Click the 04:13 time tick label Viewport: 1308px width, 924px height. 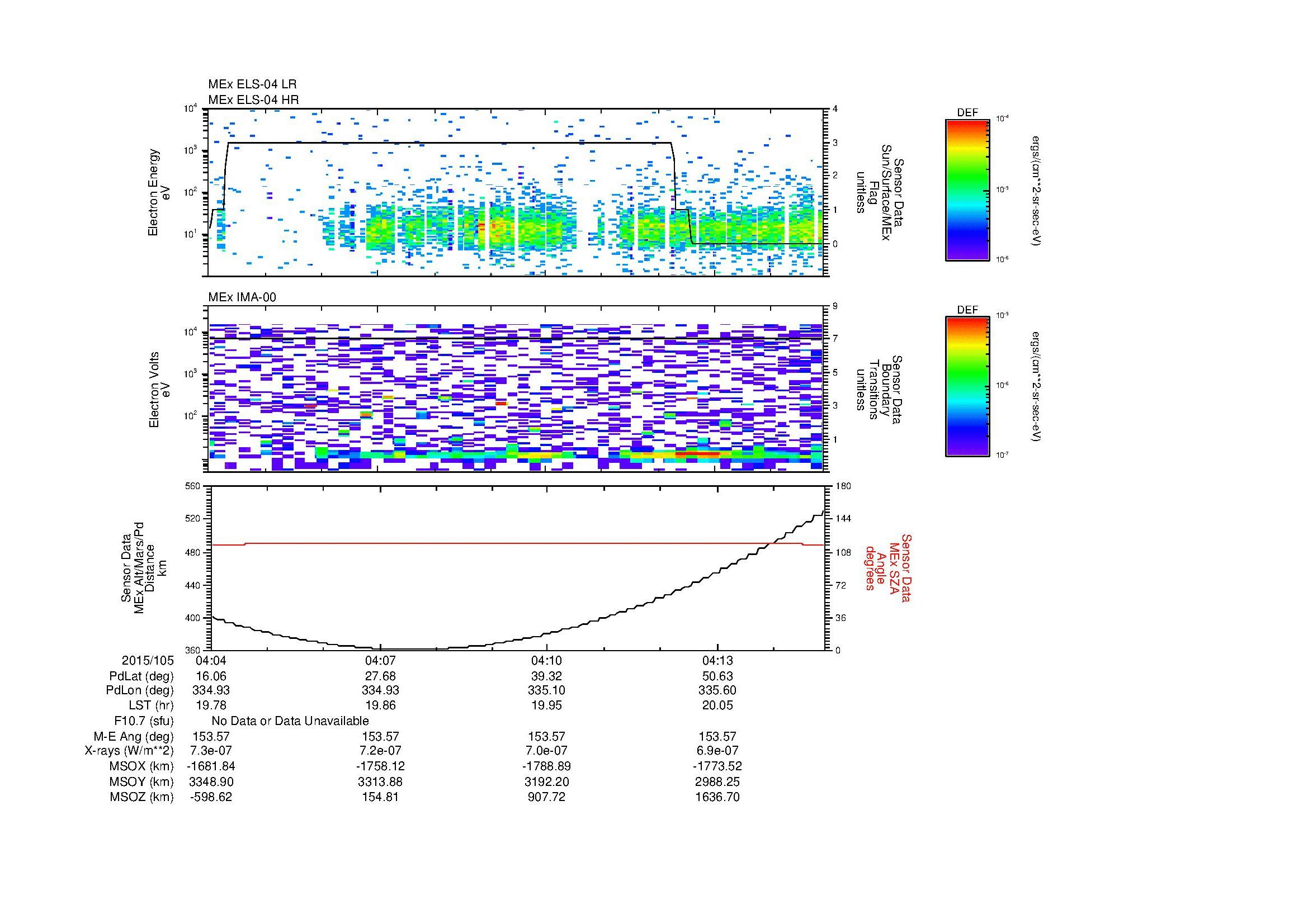(717, 661)
